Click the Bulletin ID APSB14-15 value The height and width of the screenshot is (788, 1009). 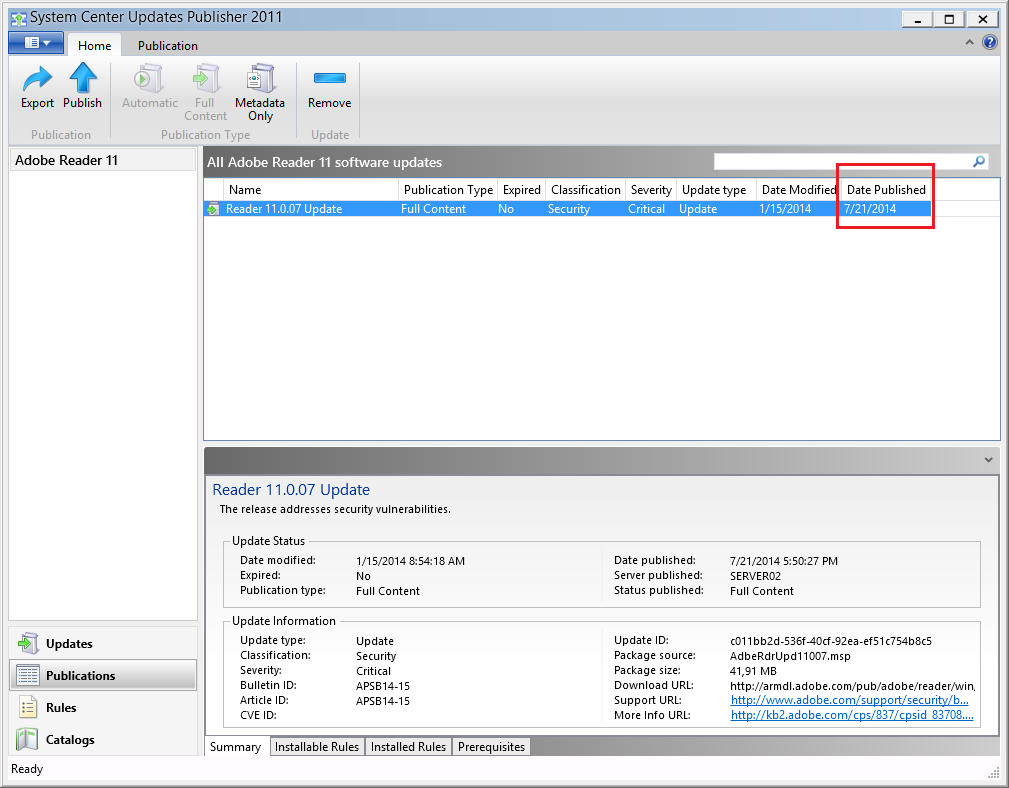[x=383, y=686]
